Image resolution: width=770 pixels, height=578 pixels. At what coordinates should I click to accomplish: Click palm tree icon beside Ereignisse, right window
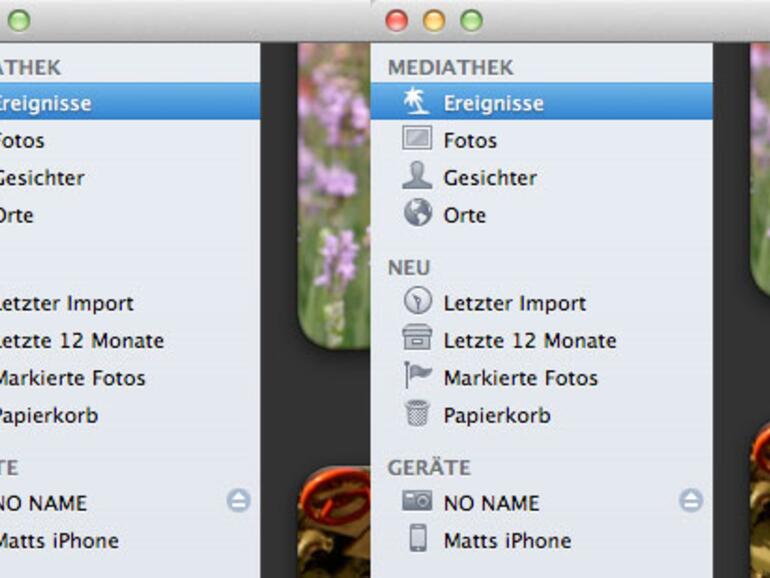[x=416, y=101]
